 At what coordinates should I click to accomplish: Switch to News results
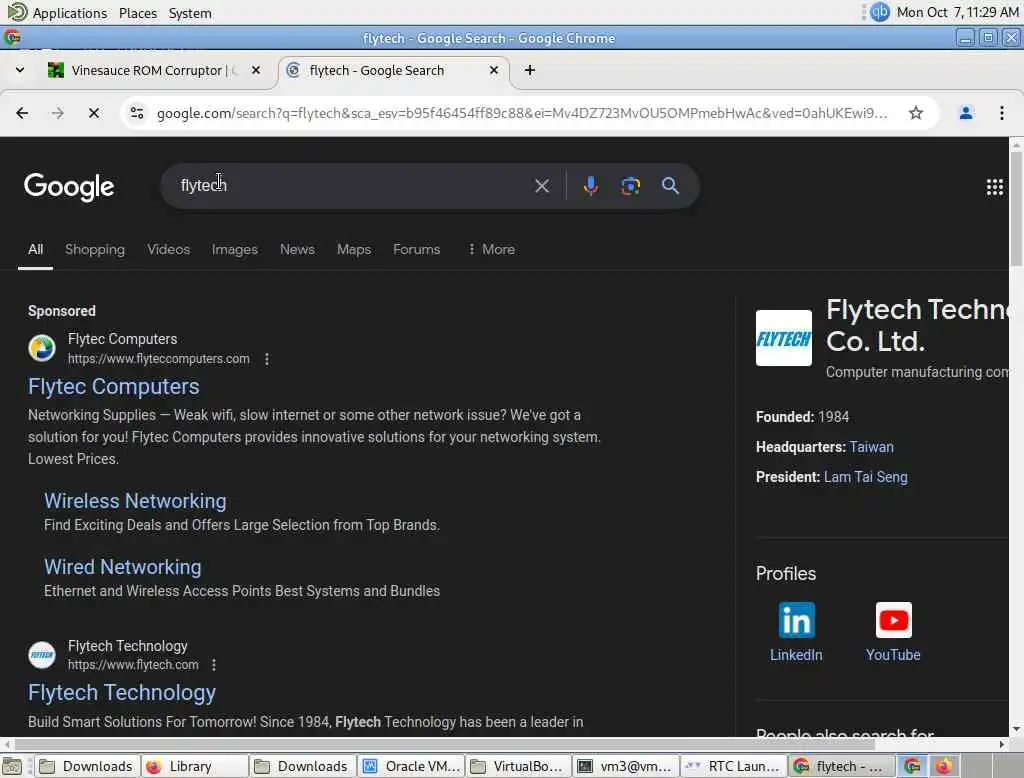tap(297, 250)
